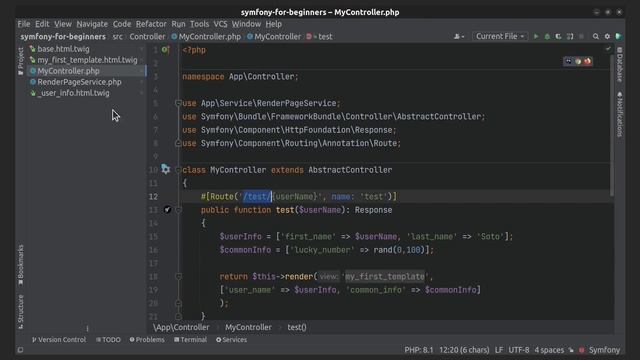The width and height of the screenshot is (640, 360).
Task: Collapse the MyController class fold at line 10
Action: tap(178, 170)
